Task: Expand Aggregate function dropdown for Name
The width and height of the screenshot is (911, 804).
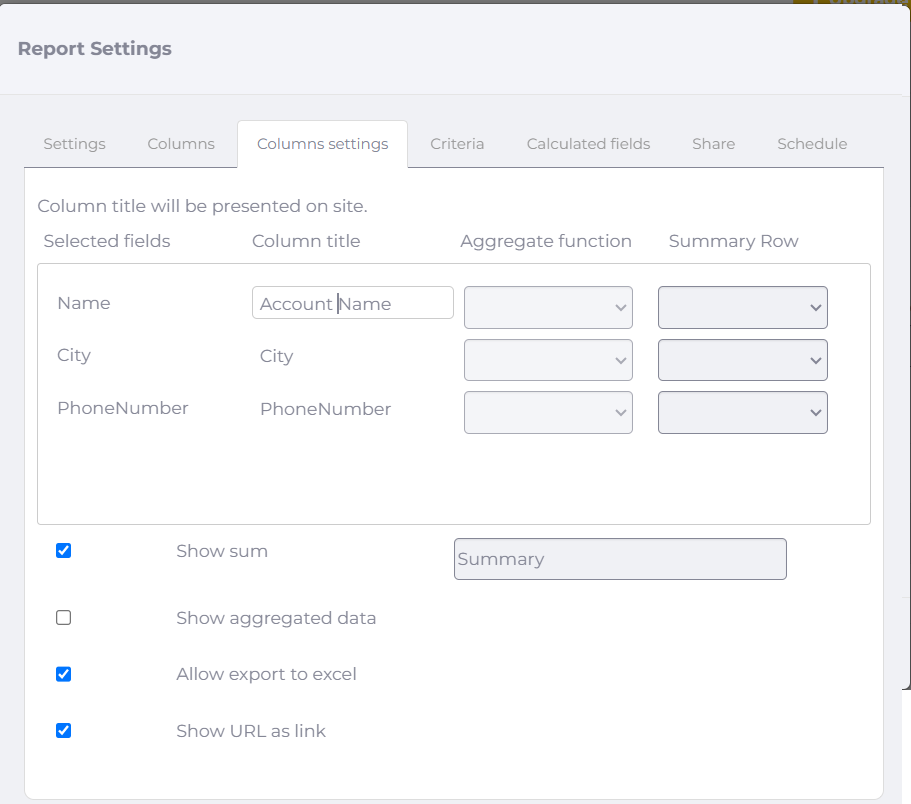Action: [548, 307]
